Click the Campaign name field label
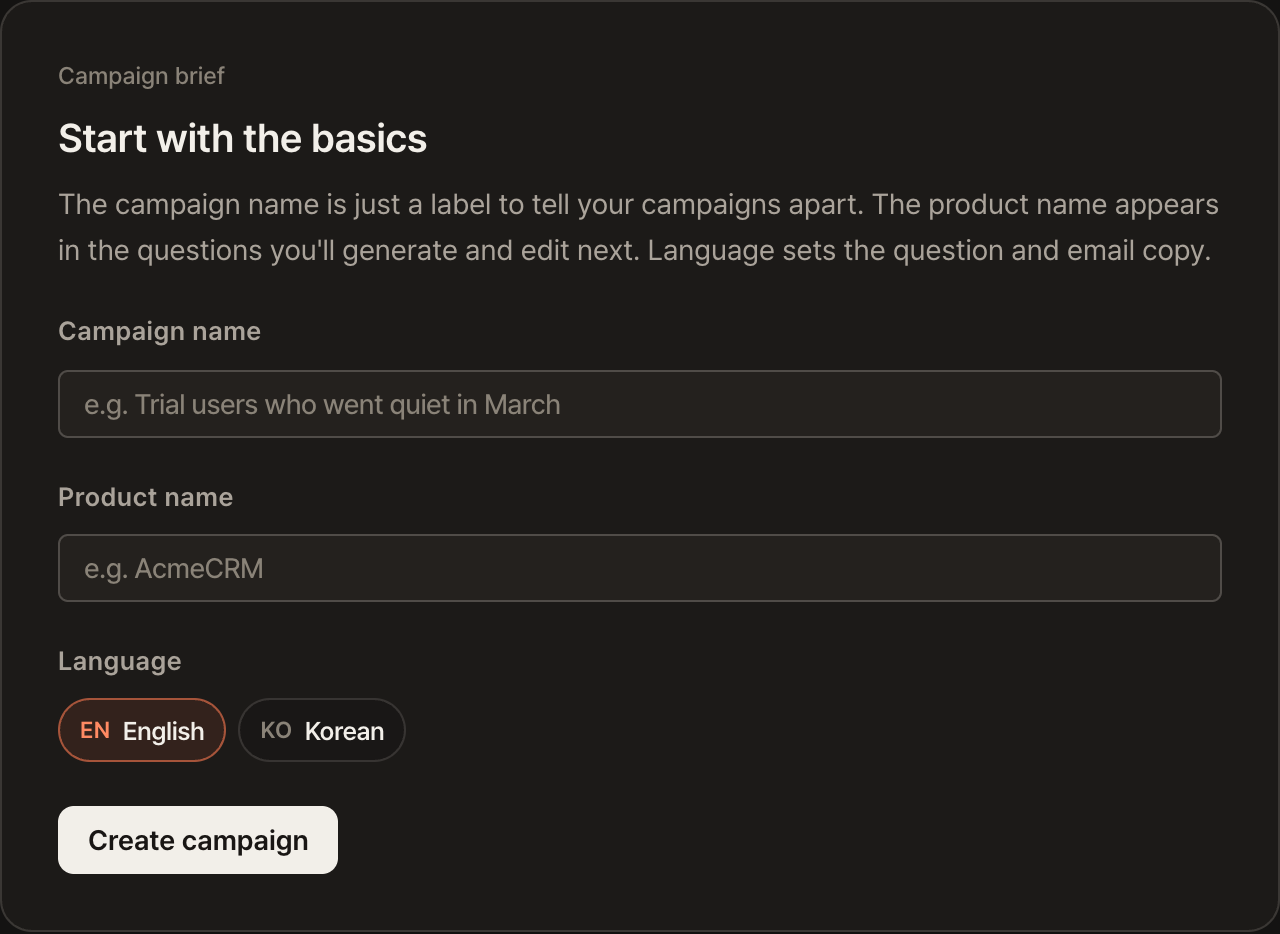The height and width of the screenshot is (934, 1280). (159, 331)
